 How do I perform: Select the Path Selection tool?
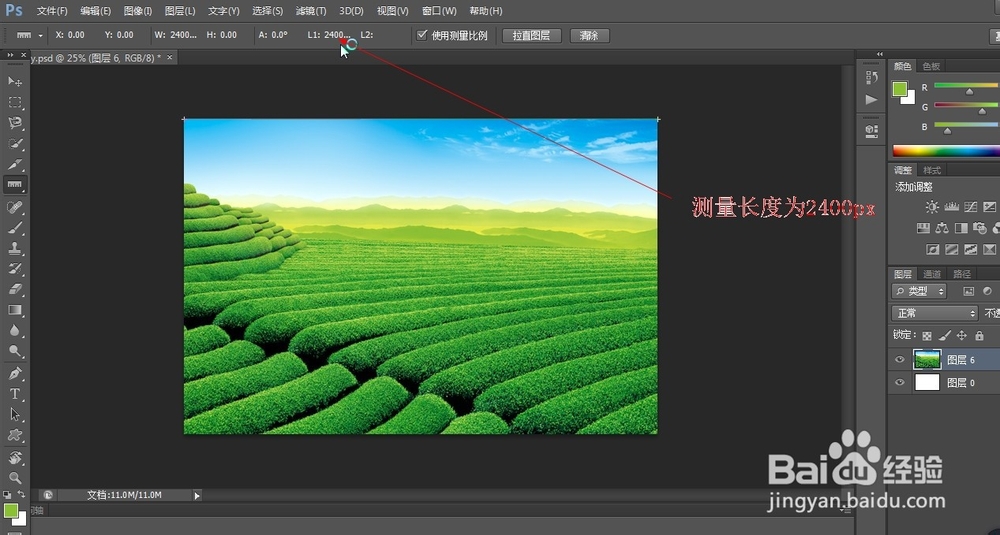(15, 414)
